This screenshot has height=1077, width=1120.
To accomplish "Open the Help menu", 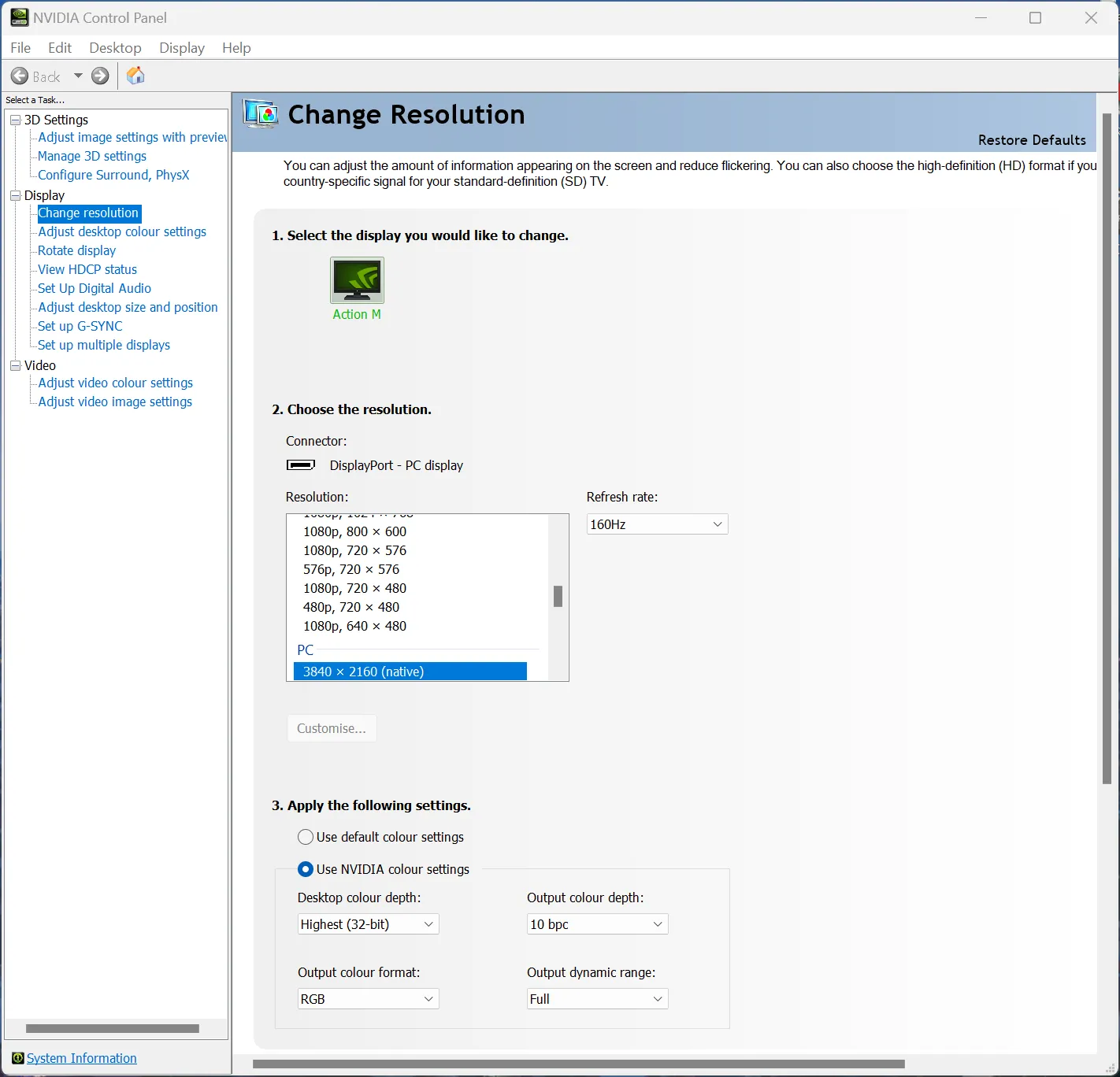I will point(236,48).
